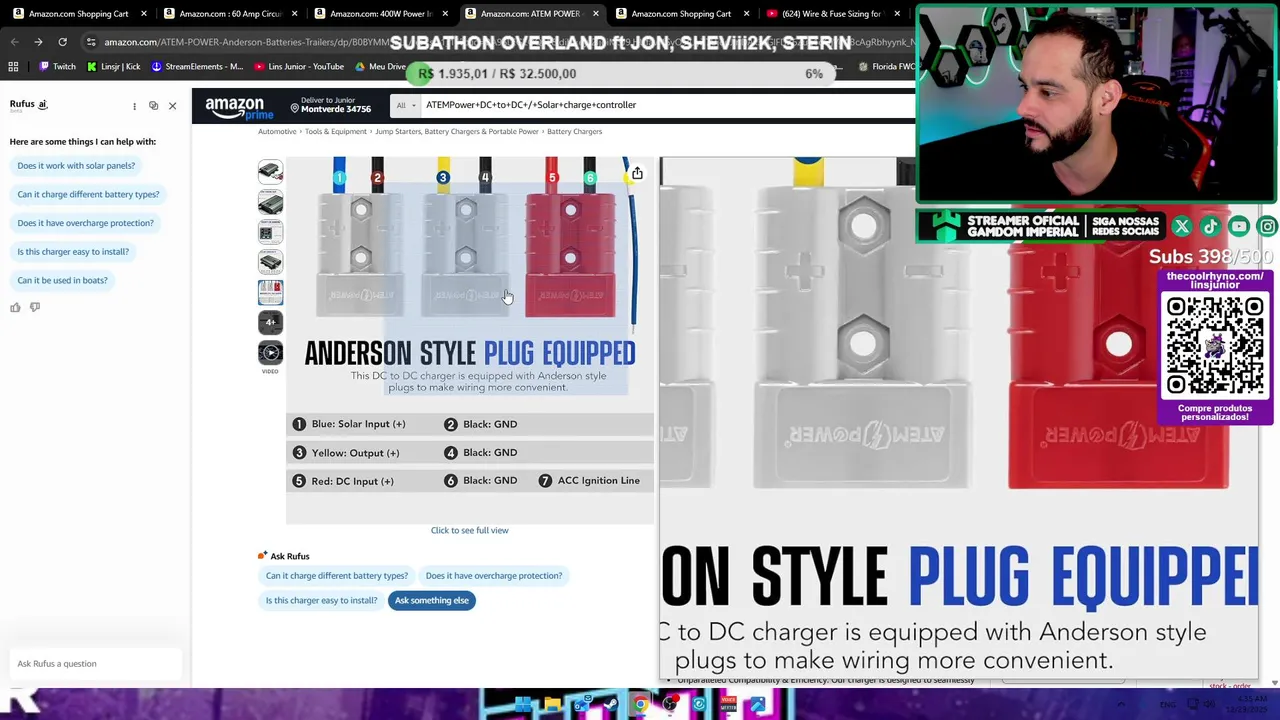
Task: Select the third product thumbnail diagram
Action: 270,233
